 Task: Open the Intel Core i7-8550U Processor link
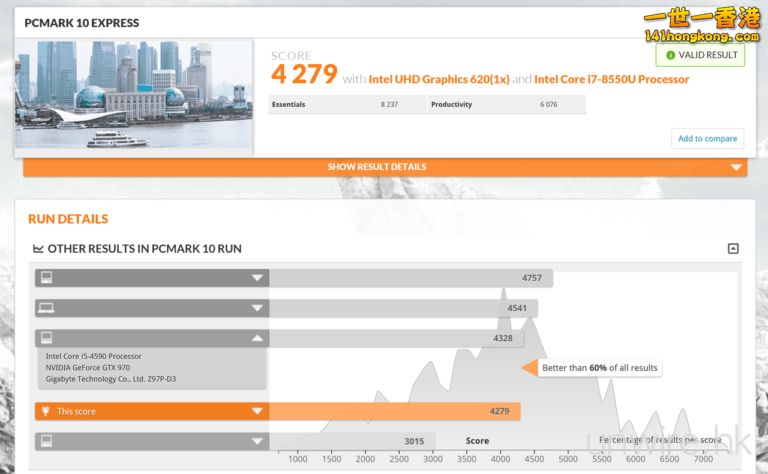pyautogui.click(x=611, y=79)
